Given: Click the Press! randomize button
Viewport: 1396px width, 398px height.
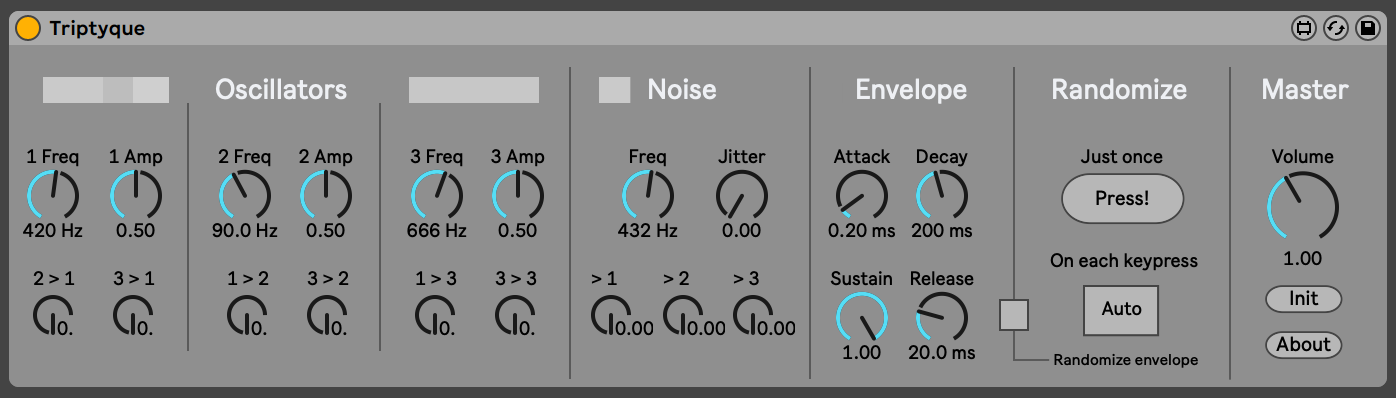Looking at the screenshot, I should tap(1122, 198).
